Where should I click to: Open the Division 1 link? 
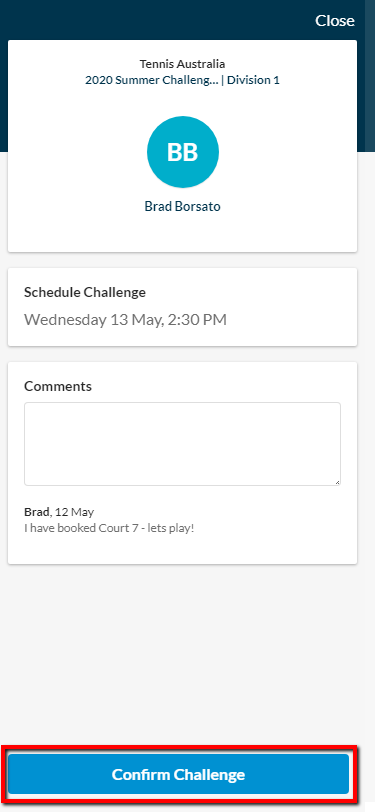(253, 80)
